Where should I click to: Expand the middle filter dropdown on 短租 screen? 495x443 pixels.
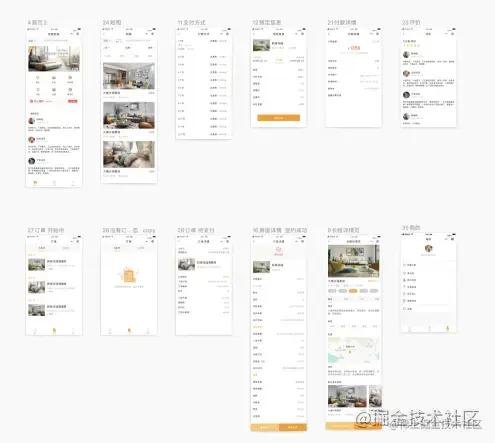(128, 48)
